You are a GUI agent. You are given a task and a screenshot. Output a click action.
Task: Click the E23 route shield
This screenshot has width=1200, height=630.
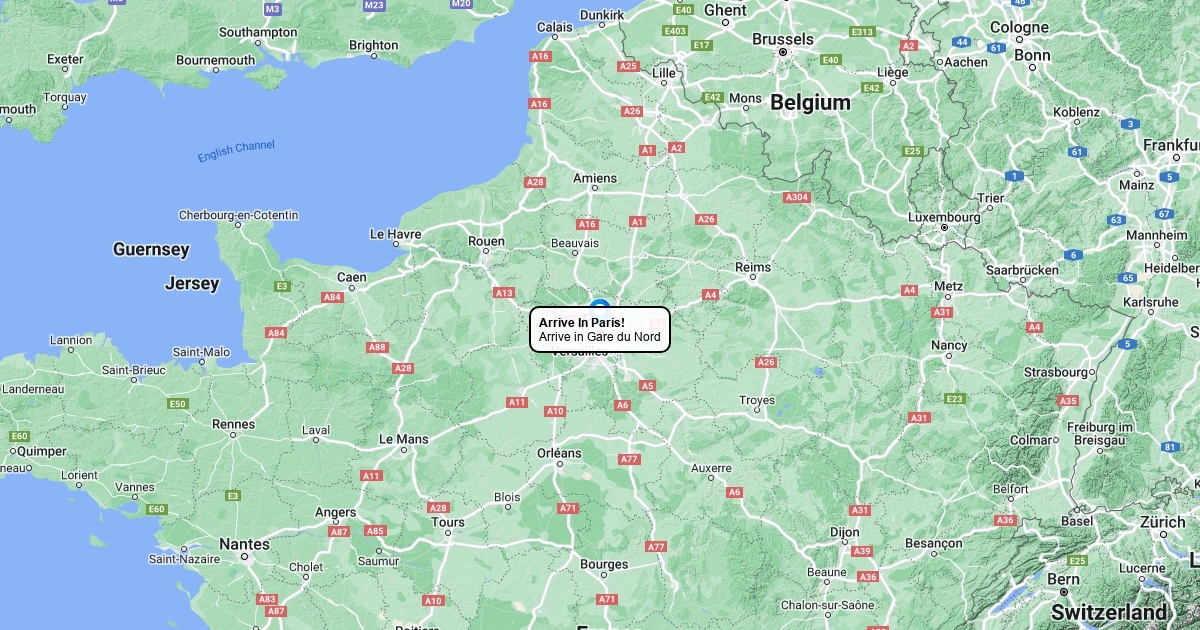[x=955, y=399]
